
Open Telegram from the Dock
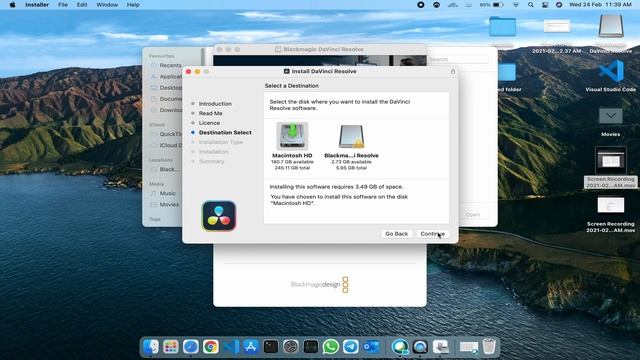(x=351, y=347)
